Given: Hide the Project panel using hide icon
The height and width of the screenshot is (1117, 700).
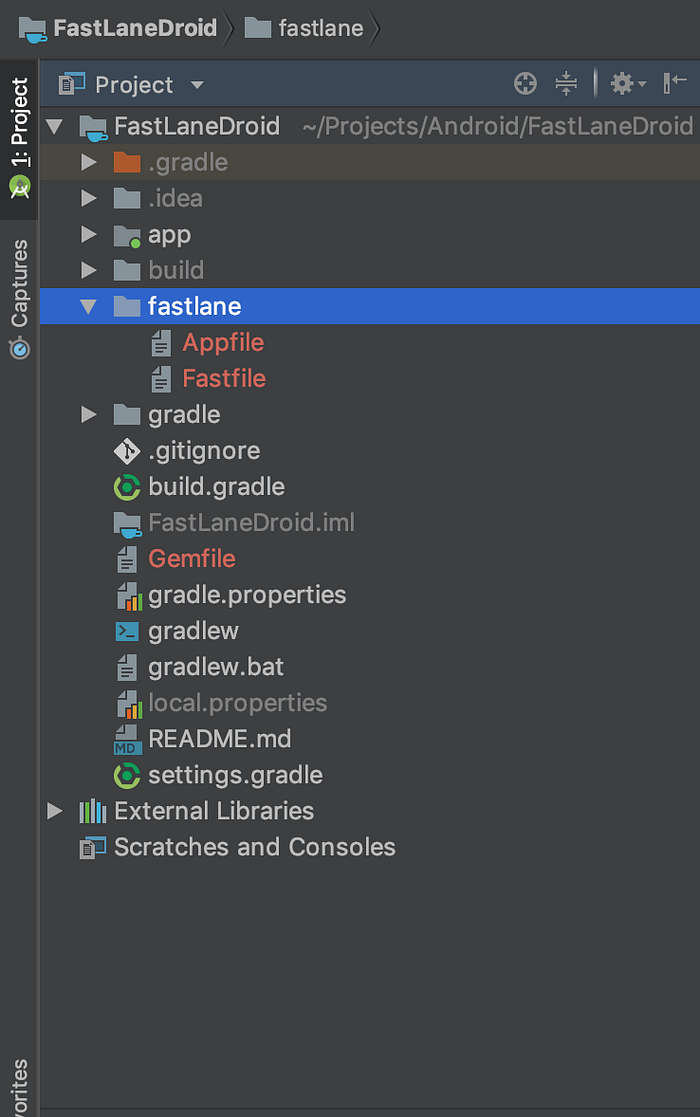Looking at the screenshot, I should (674, 83).
